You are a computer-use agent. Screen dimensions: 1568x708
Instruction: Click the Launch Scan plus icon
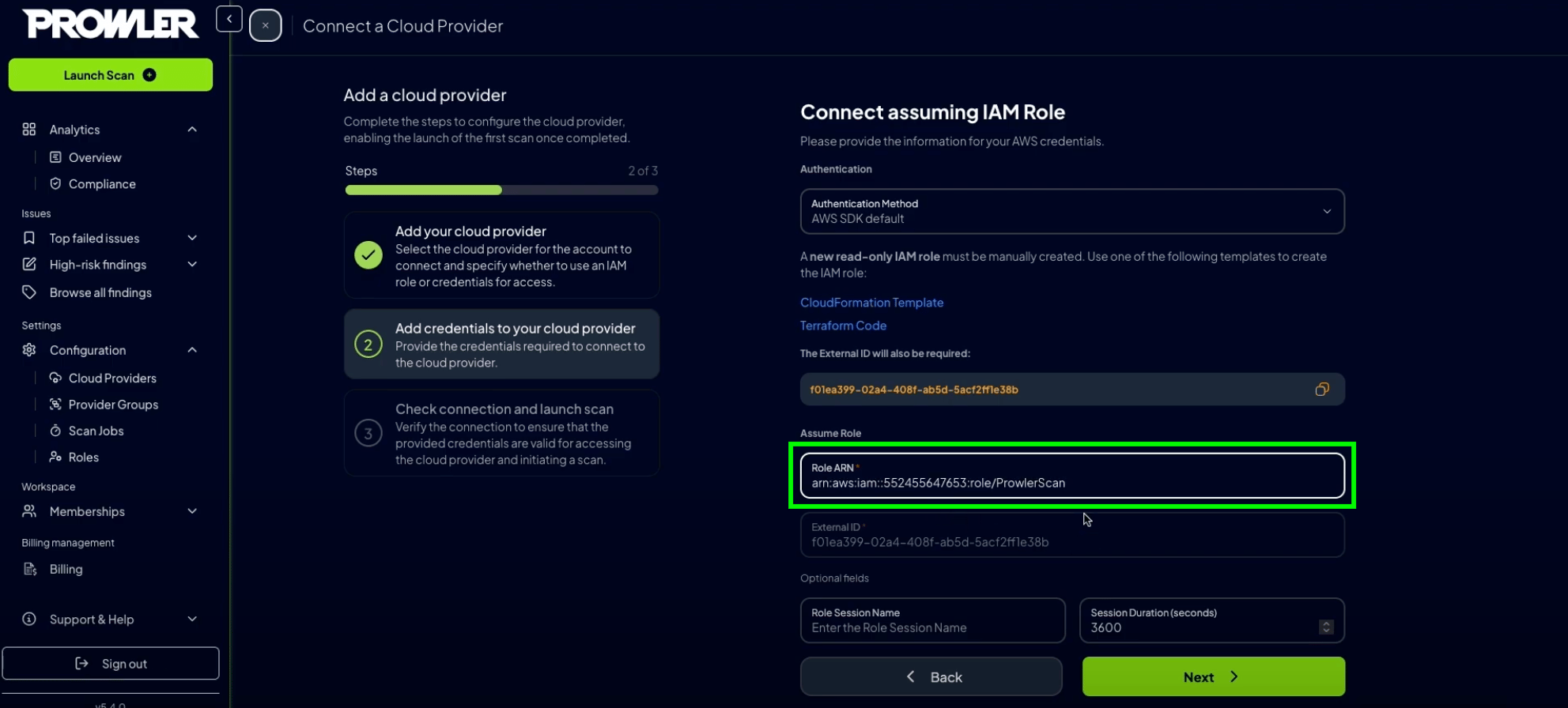click(x=149, y=75)
